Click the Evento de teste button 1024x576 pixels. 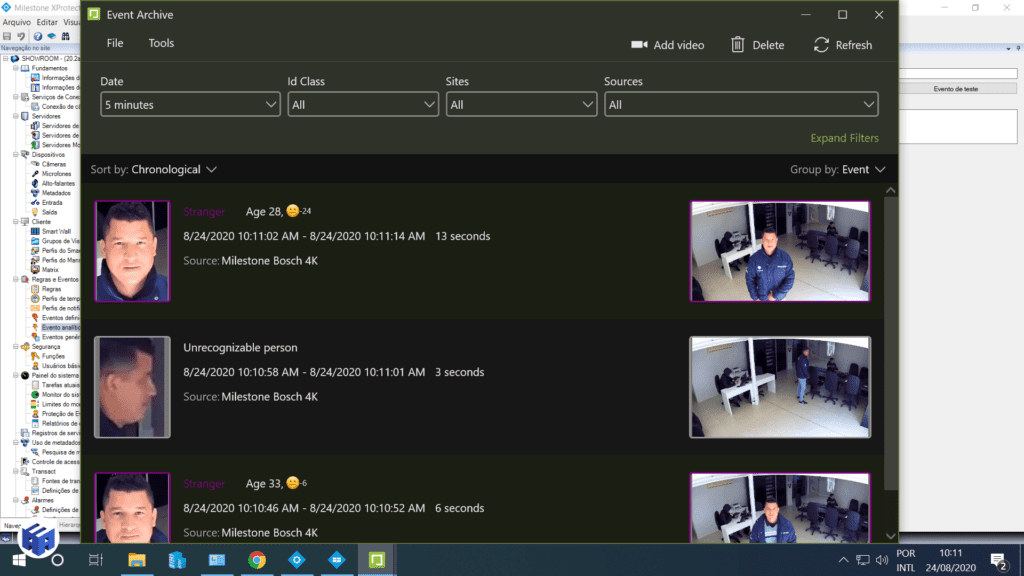pos(955,89)
